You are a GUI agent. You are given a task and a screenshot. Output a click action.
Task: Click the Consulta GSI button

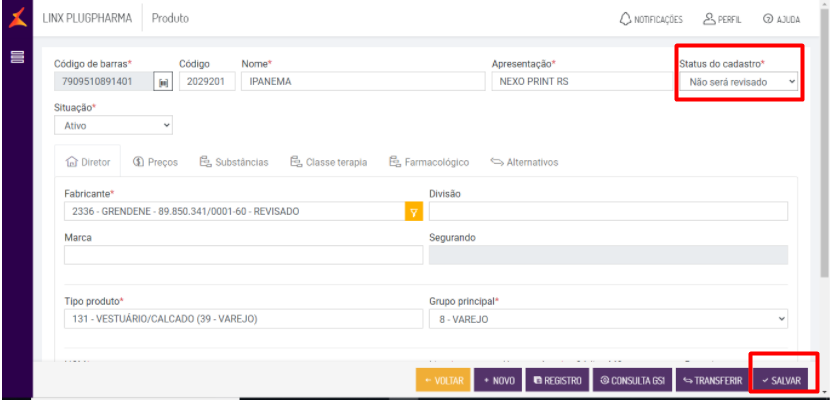point(632,380)
